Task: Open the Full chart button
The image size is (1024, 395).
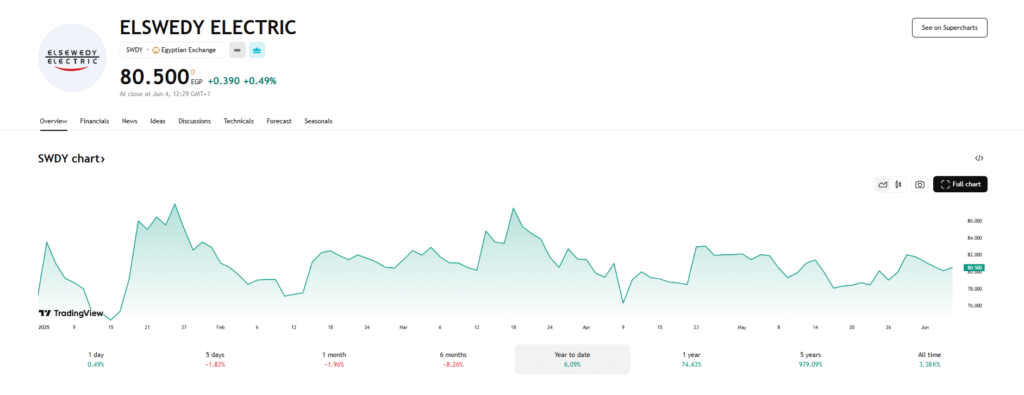Action: point(960,185)
